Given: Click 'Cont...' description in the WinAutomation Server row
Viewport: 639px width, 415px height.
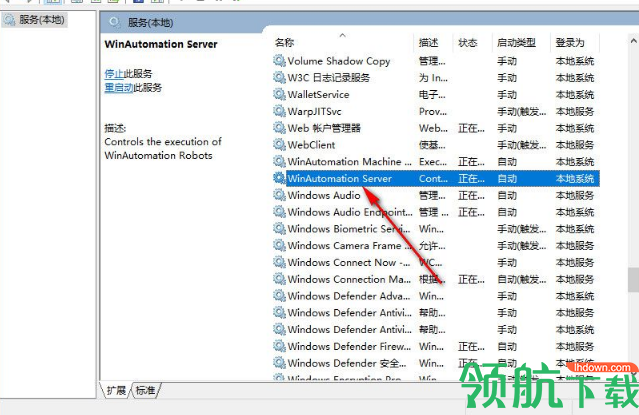Looking at the screenshot, I should pyautogui.click(x=433, y=179).
